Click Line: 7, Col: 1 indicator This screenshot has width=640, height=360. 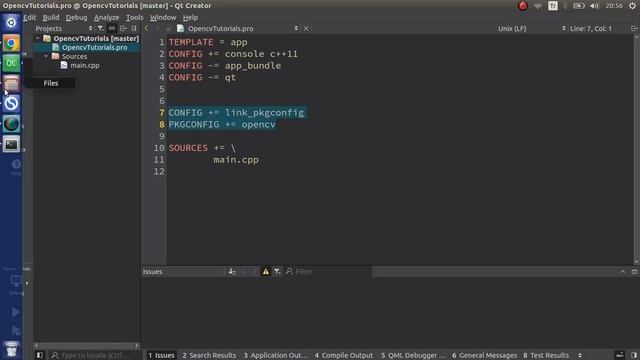[x=591, y=29]
